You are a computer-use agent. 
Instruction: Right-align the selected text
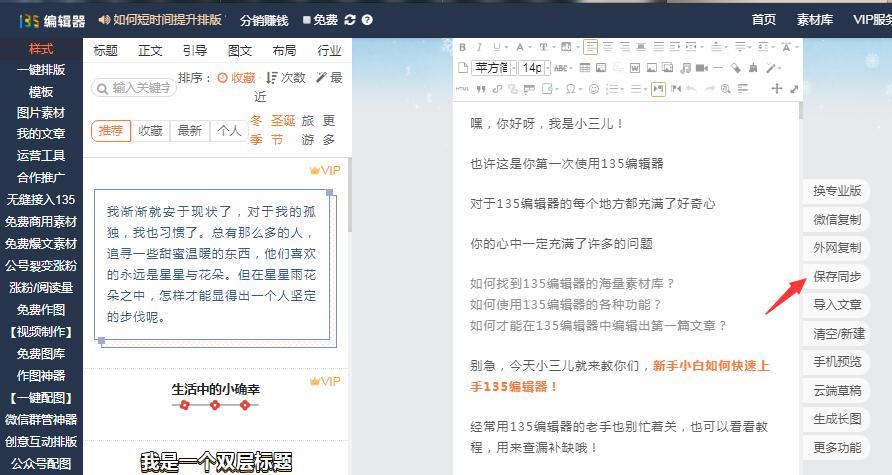pyautogui.click(x=624, y=47)
